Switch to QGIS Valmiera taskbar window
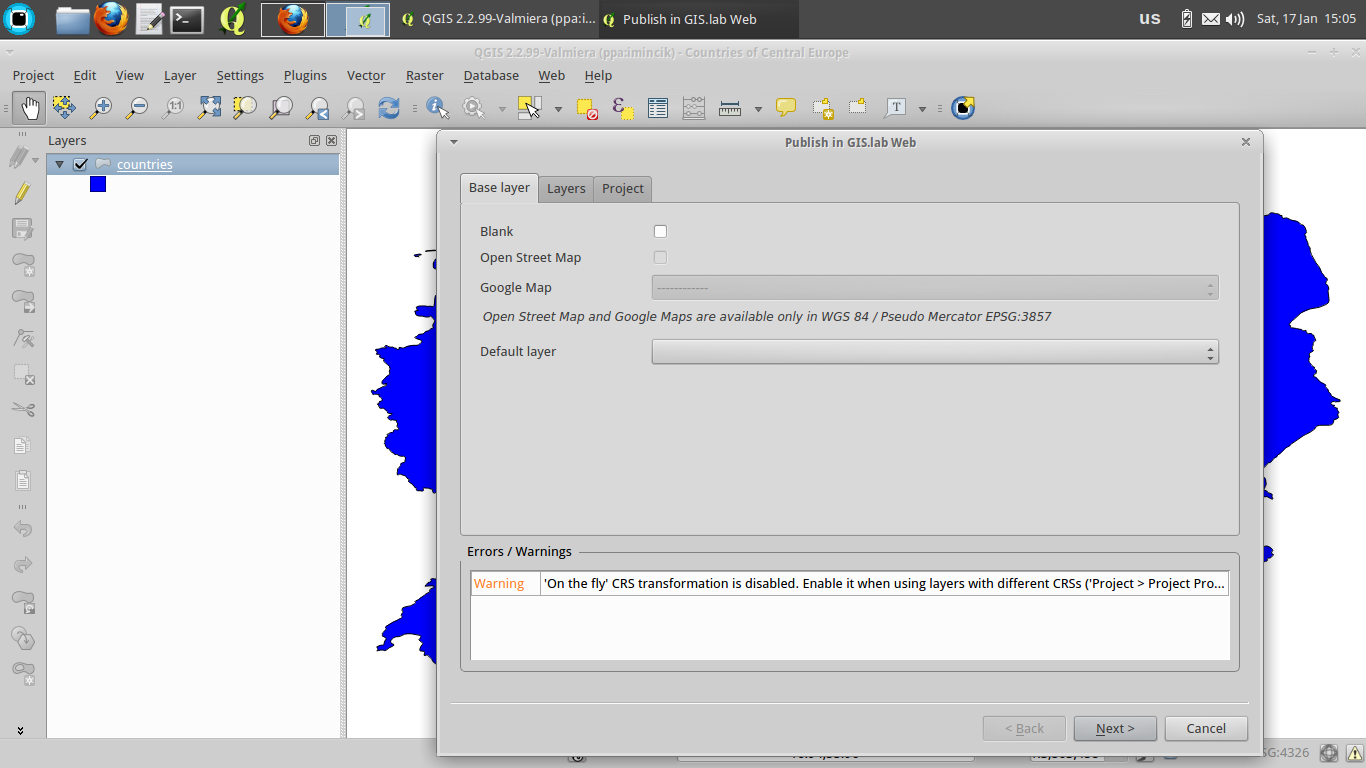 (x=496, y=19)
